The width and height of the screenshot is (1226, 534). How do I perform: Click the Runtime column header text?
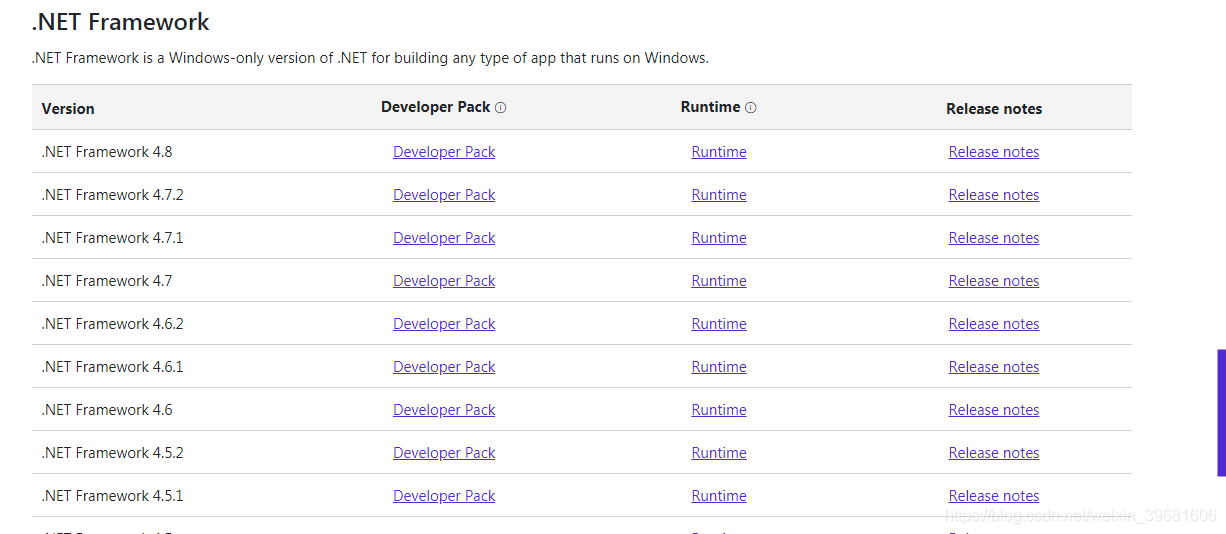[x=711, y=107]
